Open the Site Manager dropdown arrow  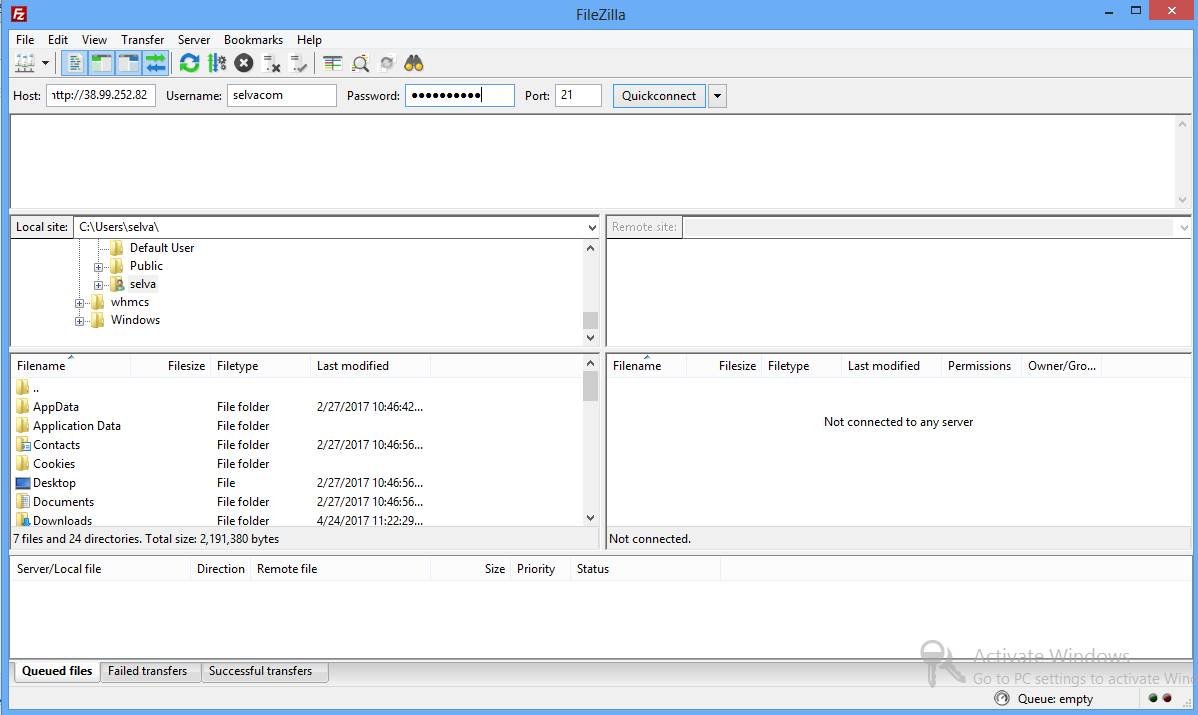45,63
